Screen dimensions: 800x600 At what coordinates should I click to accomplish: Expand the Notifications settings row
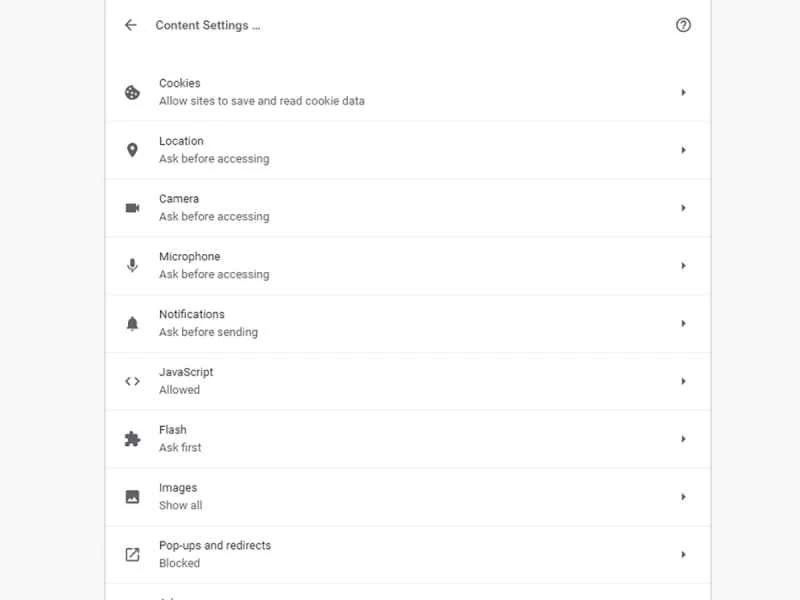684,322
